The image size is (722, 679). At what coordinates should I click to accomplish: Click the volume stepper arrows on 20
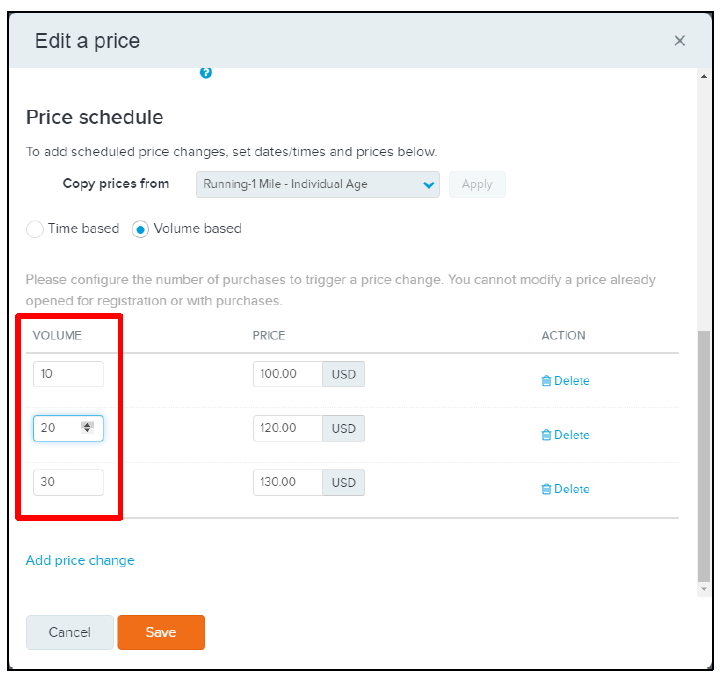(87, 427)
